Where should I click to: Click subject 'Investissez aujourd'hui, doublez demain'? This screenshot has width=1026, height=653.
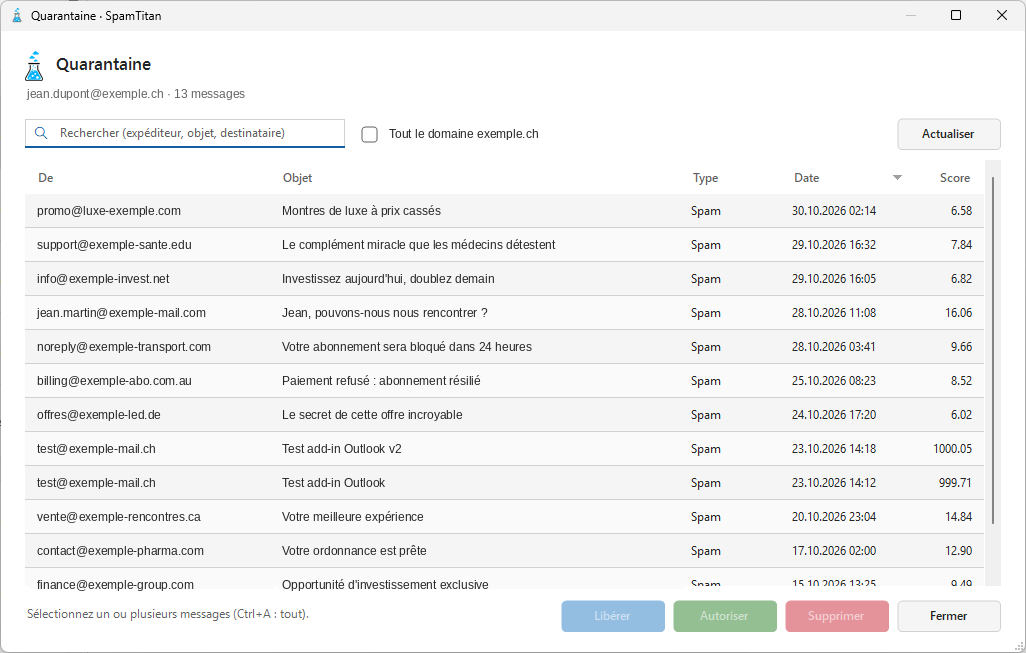click(388, 279)
